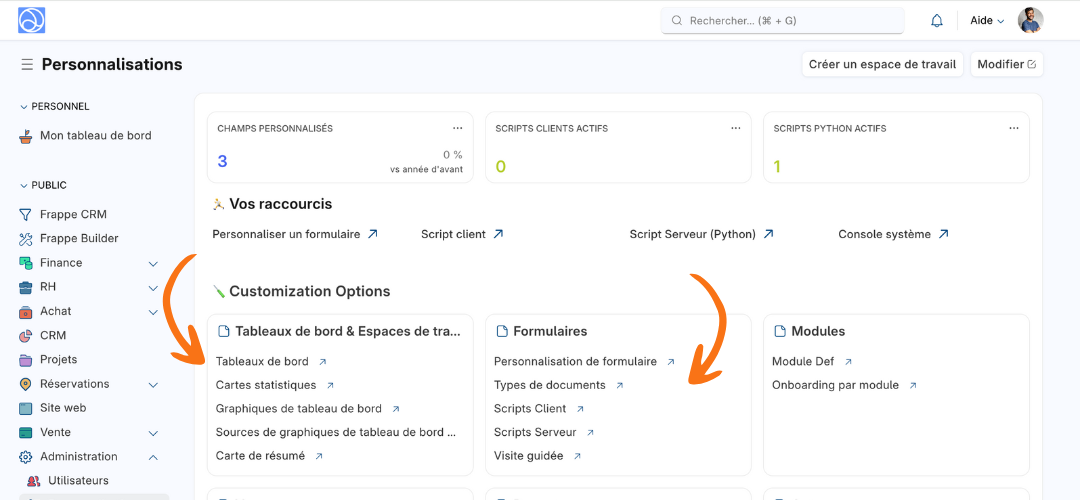Expand the Achat sidebar chevron

[154, 312]
